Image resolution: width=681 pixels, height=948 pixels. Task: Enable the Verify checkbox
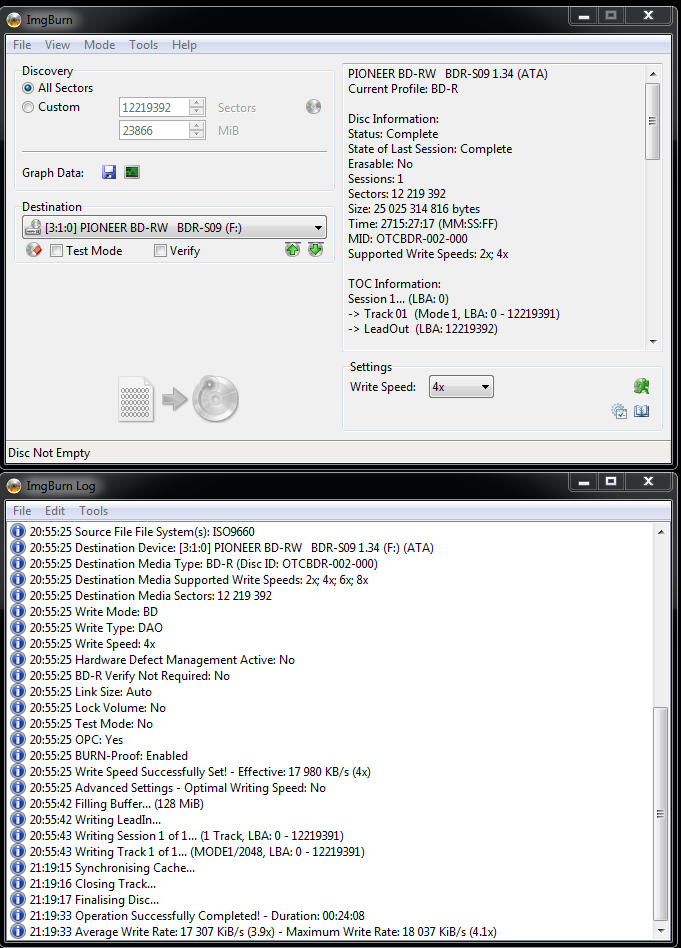[160, 250]
